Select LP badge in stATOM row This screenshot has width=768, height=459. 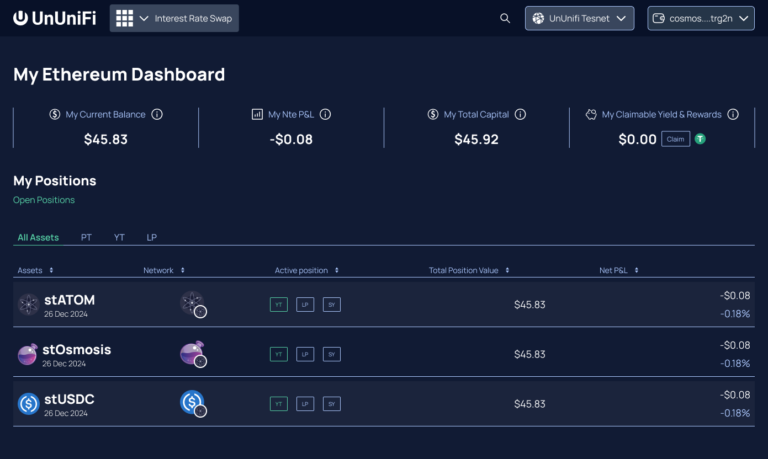[305, 304]
